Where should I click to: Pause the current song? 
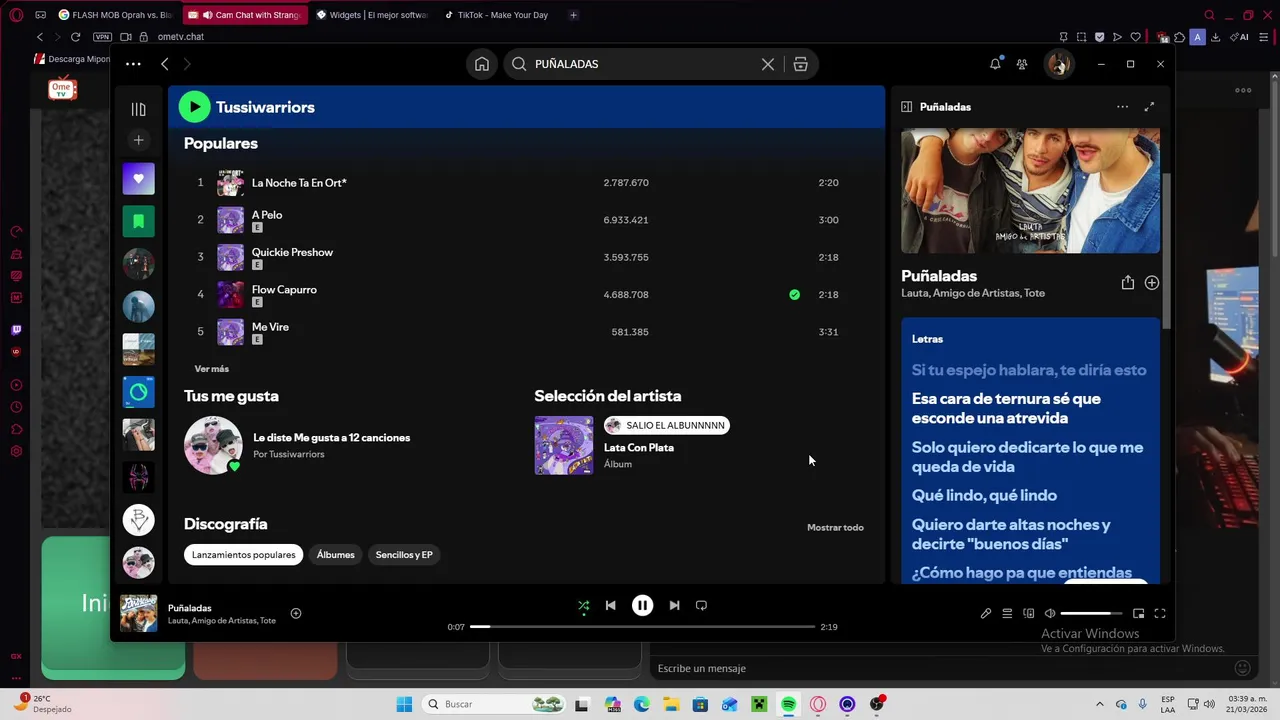click(x=642, y=605)
